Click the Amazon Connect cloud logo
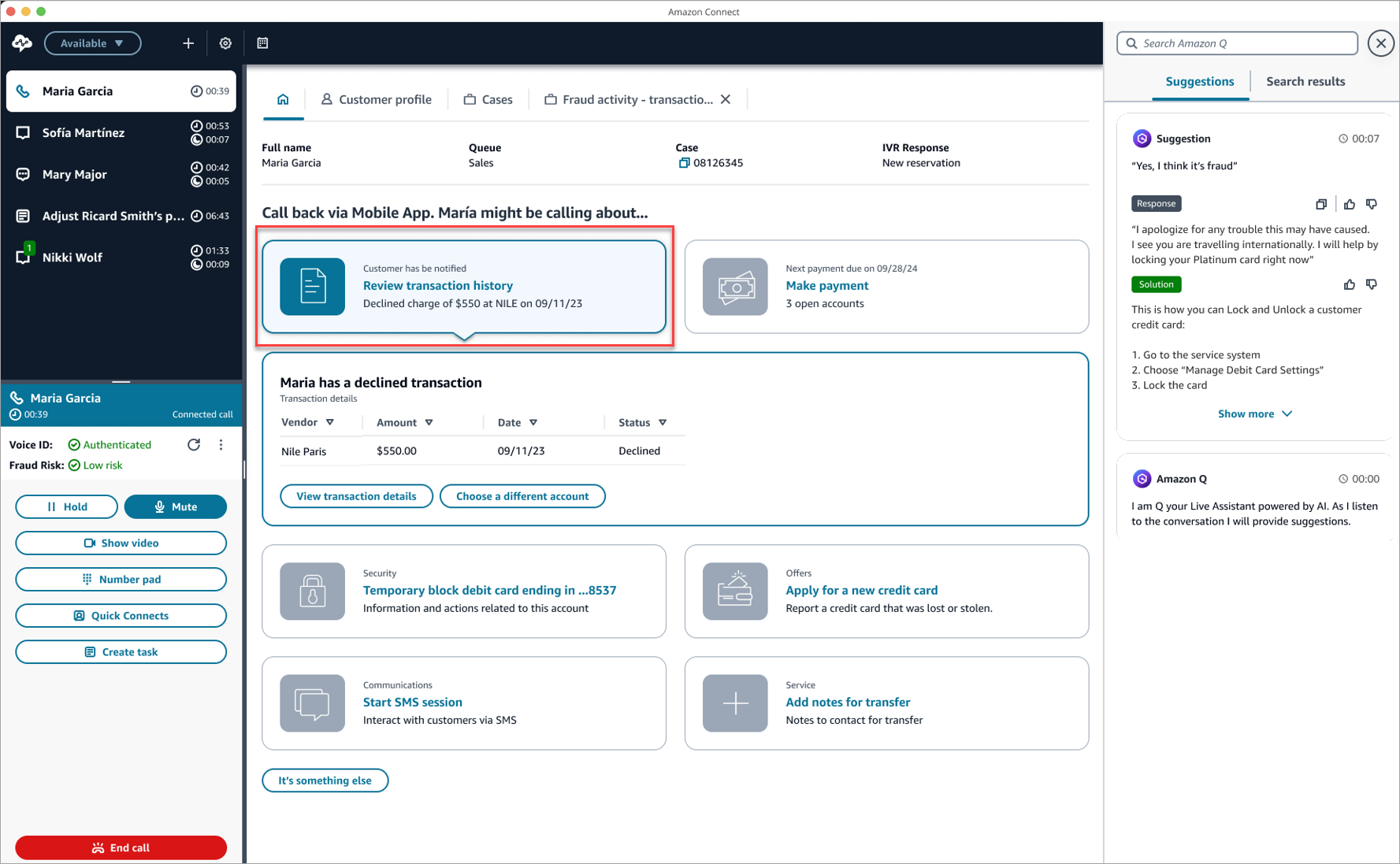This screenshot has height=864, width=1400. click(21, 43)
